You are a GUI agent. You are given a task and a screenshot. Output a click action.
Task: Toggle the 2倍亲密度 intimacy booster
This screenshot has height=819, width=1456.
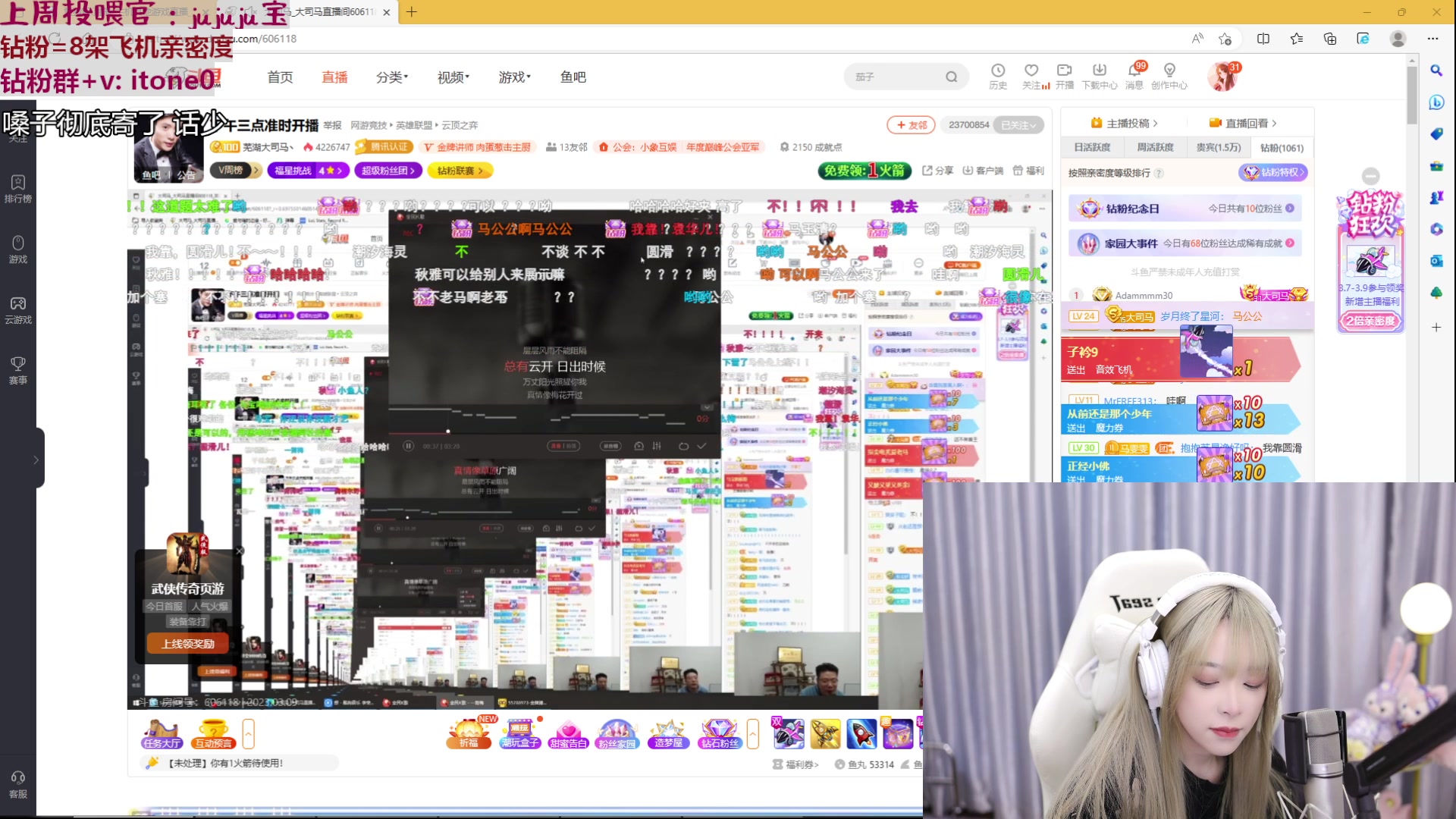[x=1370, y=321]
